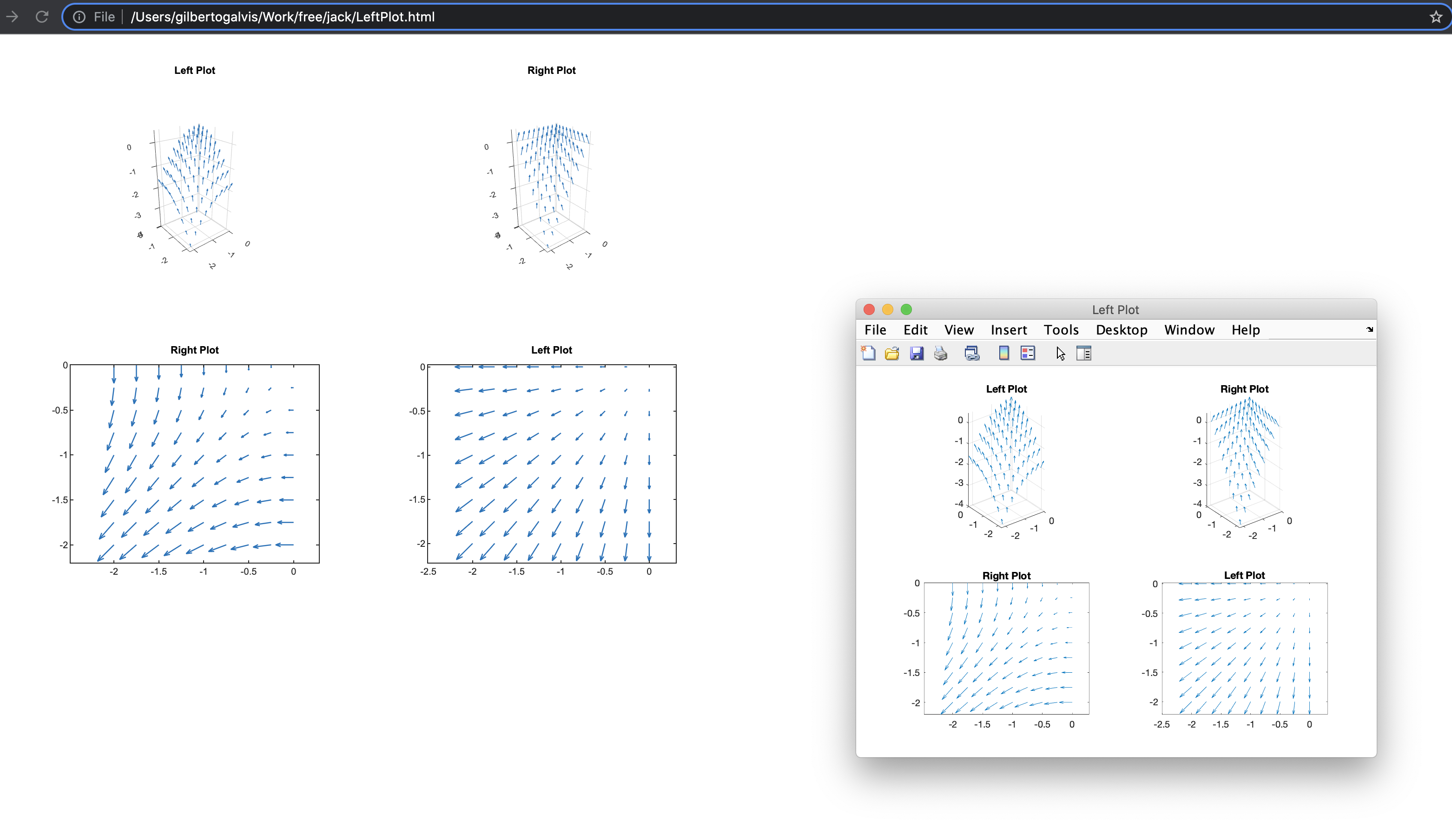1452x840 pixels.
Task: Click the dock figure arrow icon
Action: pos(1370,329)
